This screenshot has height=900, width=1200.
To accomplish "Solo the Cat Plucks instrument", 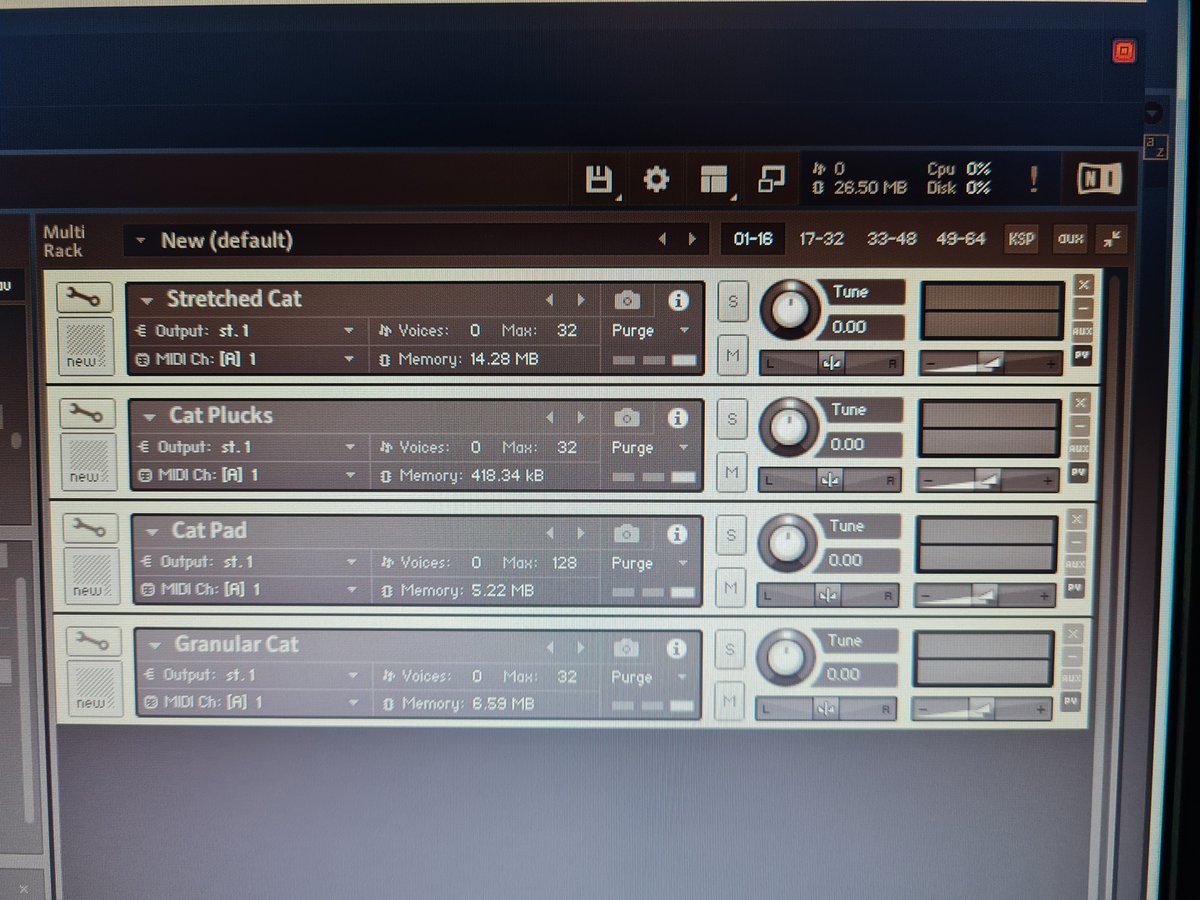I will pyautogui.click(x=732, y=420).
